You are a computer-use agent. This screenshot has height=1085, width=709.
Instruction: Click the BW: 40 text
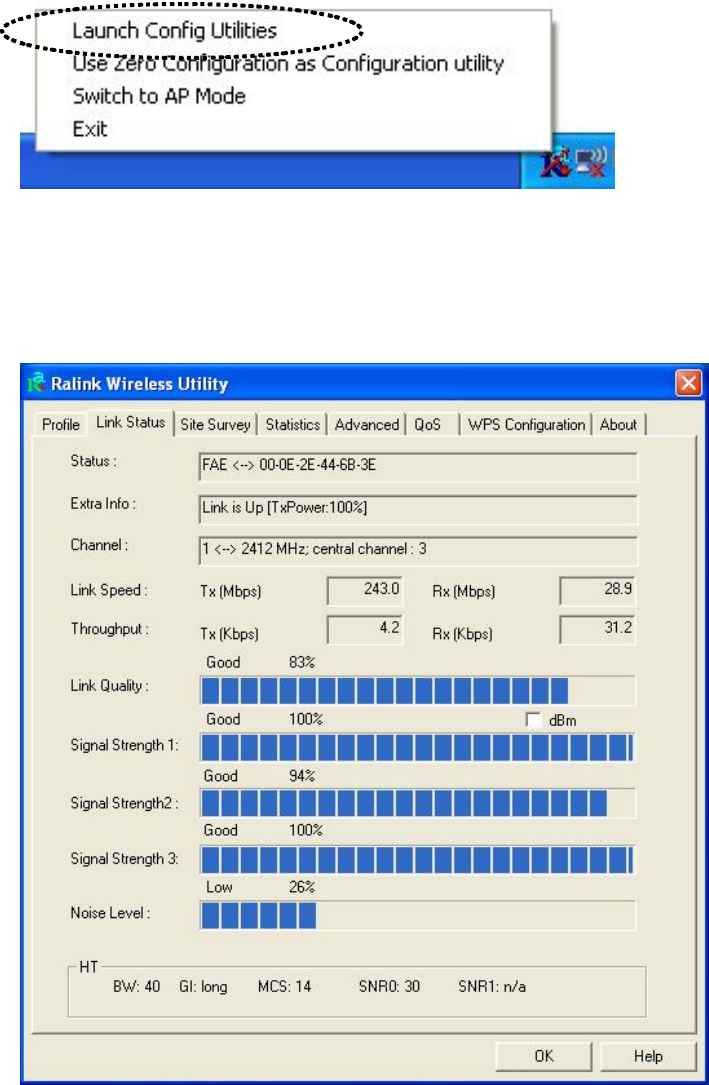pyautogui.click(x=136, y=987)
